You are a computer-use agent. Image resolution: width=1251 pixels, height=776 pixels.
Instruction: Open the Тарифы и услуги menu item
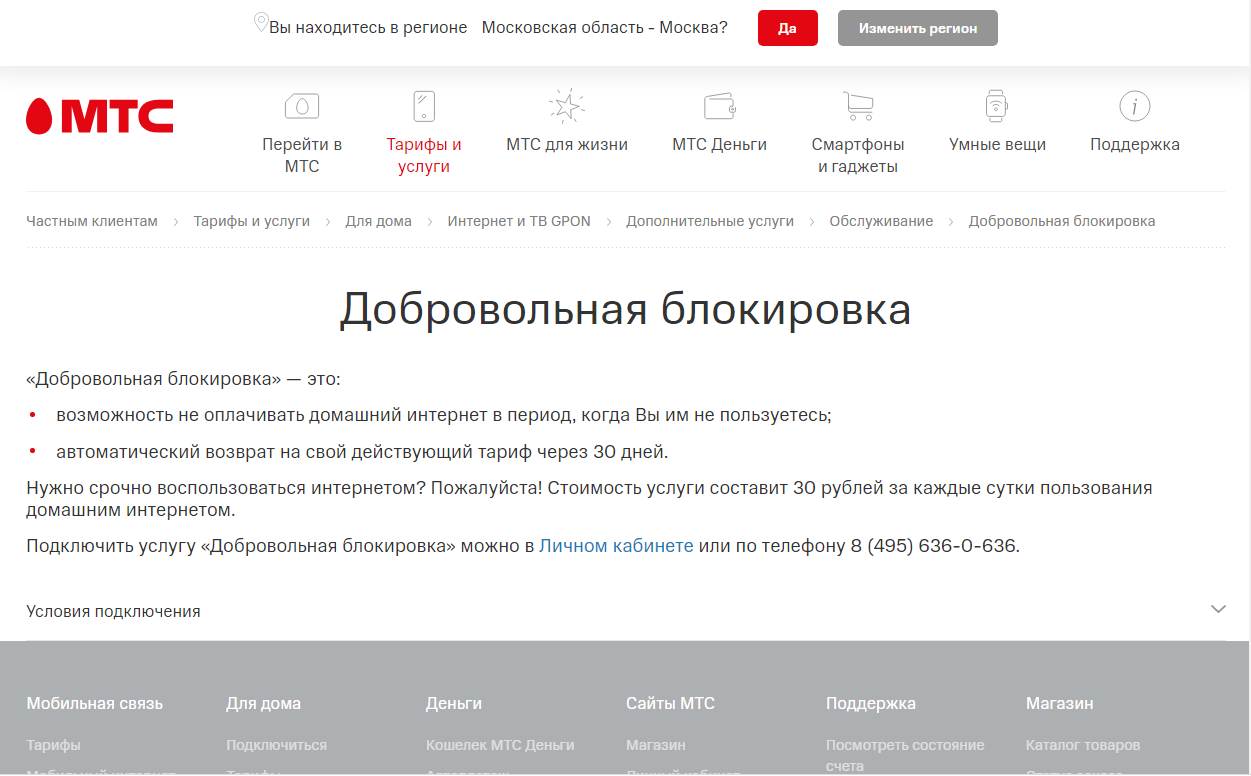[424, 155]
